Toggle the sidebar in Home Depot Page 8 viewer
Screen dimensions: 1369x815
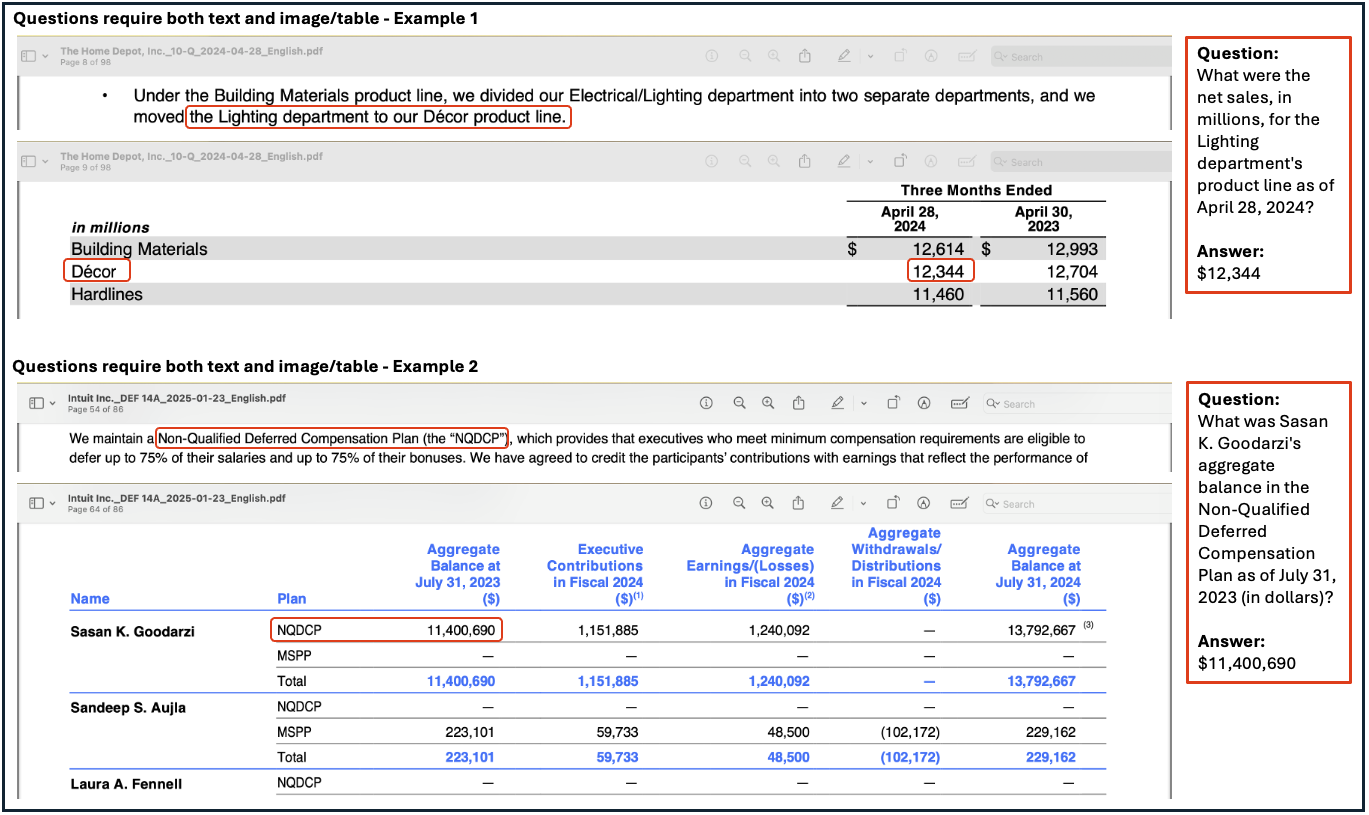point(28,56)
